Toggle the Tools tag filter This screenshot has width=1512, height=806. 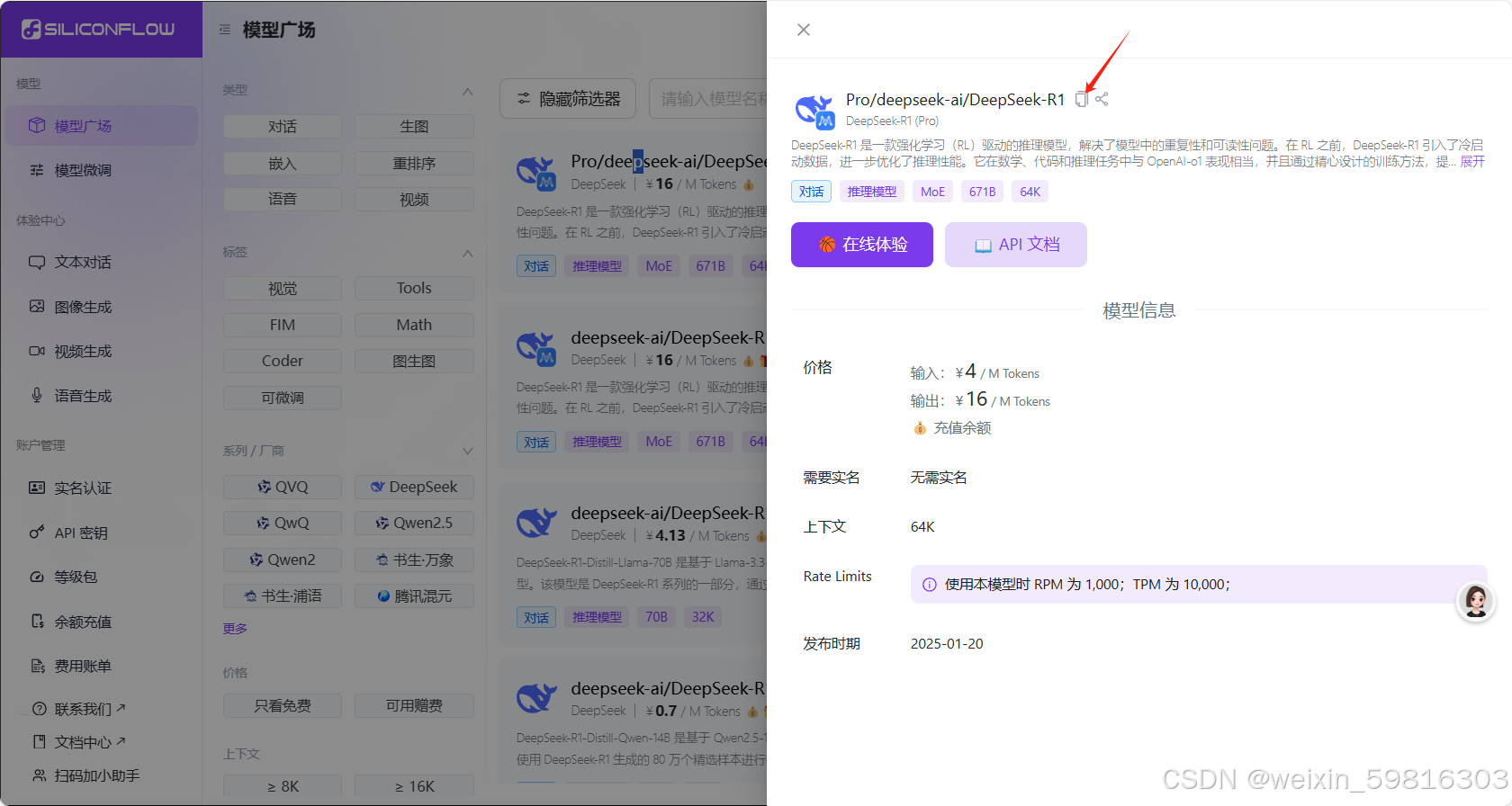tap(414, 288)
